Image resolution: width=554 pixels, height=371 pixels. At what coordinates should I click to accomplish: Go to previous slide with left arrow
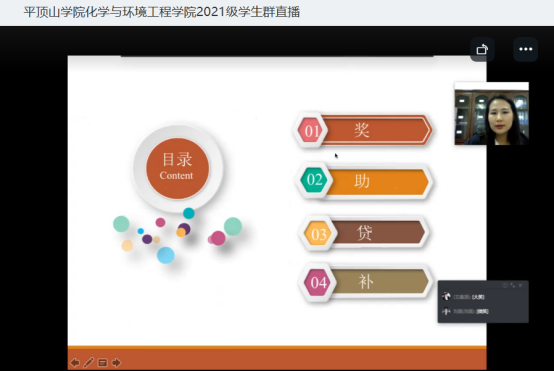(x=75, y=363)
